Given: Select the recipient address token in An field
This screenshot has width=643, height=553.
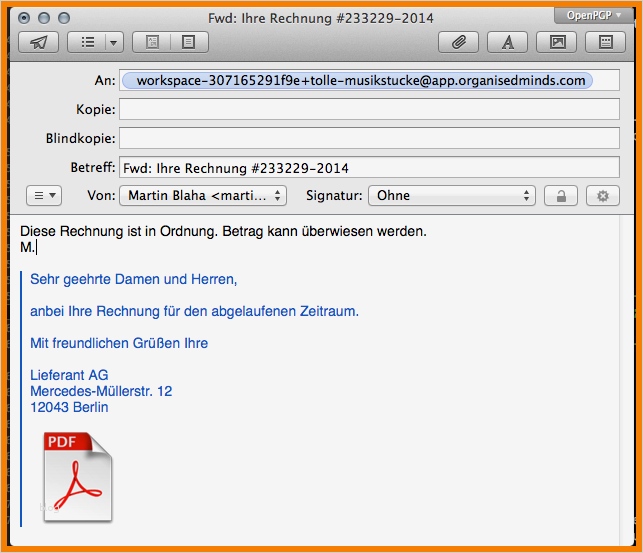Looking at the screenshot, I should pos(357,80).
